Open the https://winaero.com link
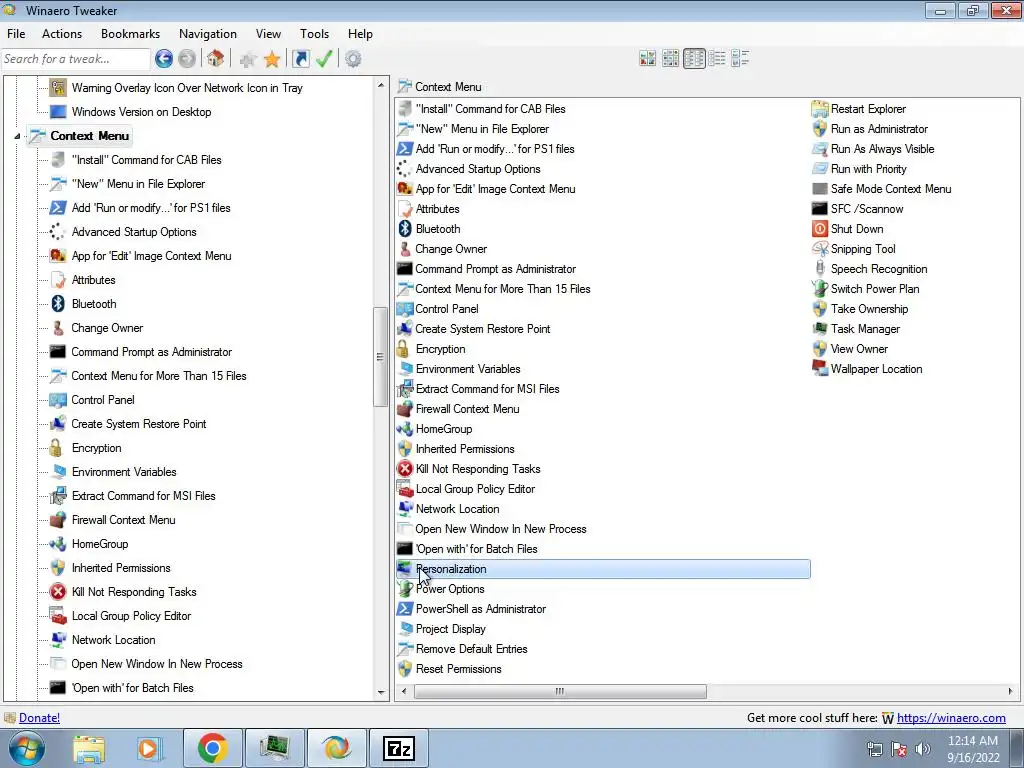Image resolution: width=1024 pixels, height=768 pixels. point(951,718)
